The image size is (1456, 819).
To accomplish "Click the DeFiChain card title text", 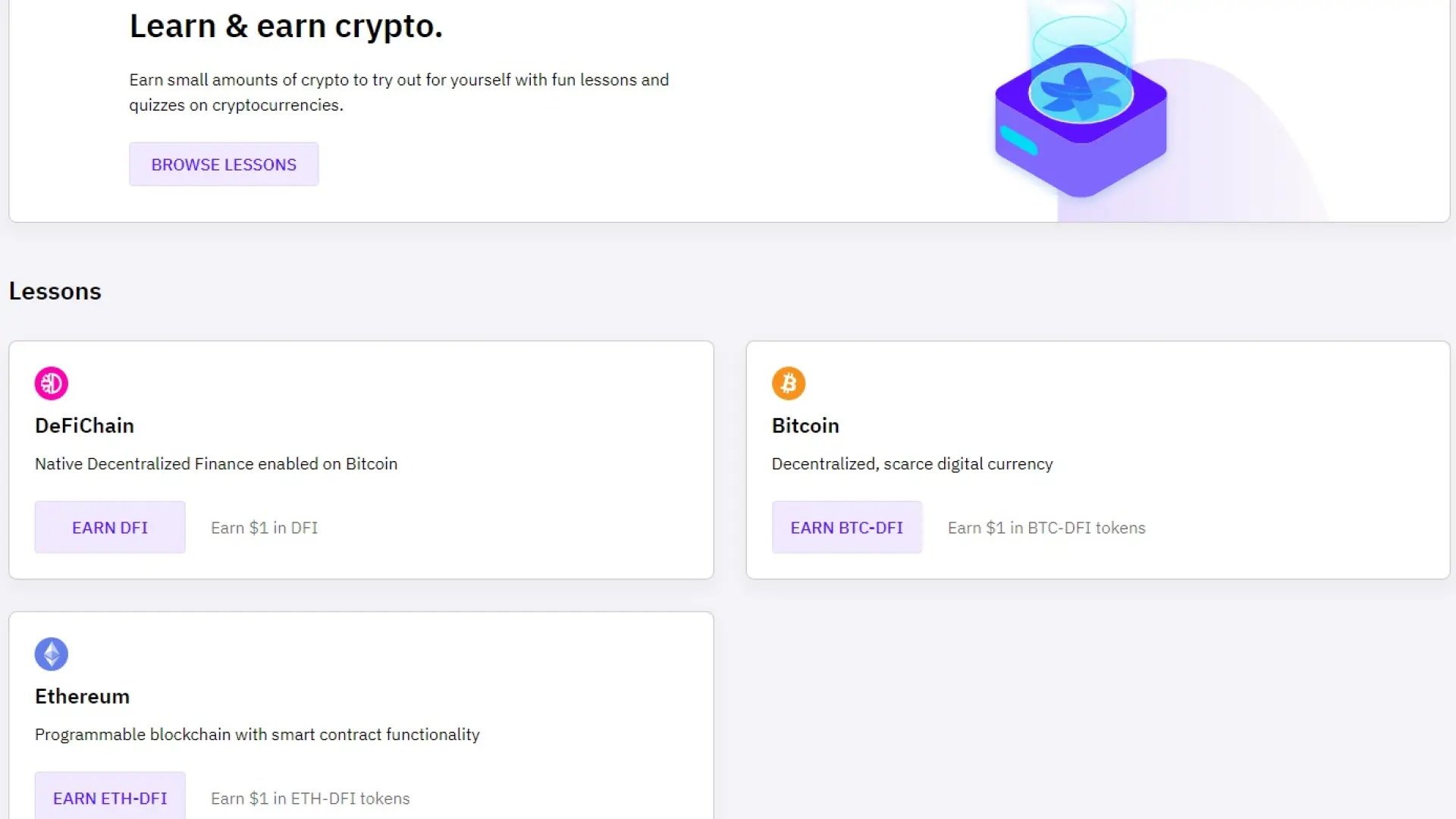I will pos(83,425).
